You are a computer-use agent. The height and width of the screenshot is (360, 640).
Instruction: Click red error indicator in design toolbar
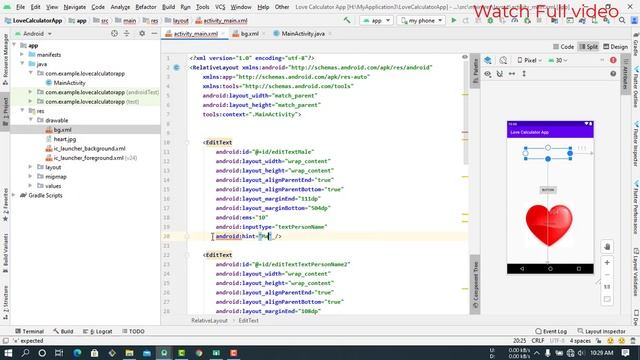pos(613,60)
